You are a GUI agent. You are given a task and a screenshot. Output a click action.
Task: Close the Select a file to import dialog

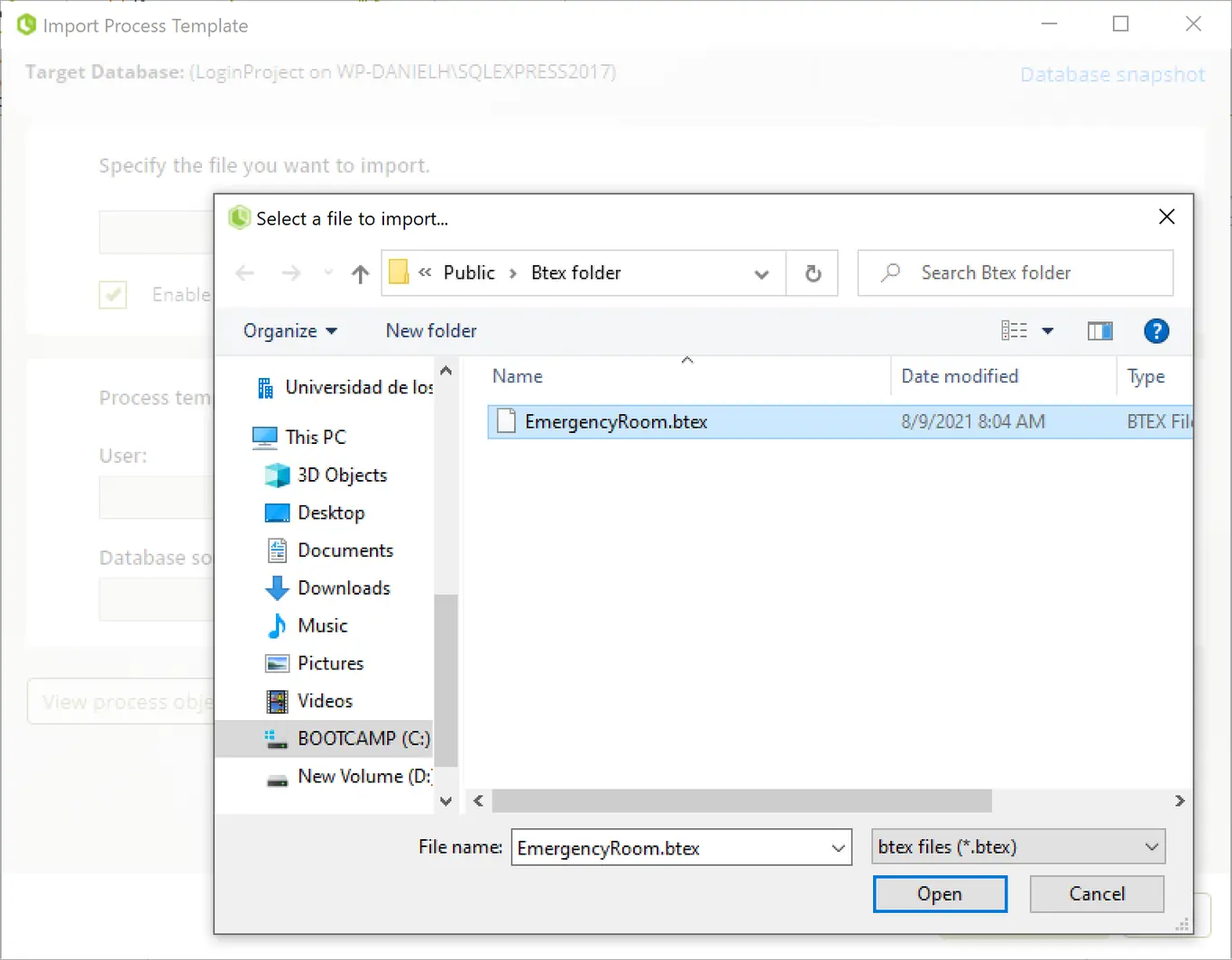pos(1166,217)
